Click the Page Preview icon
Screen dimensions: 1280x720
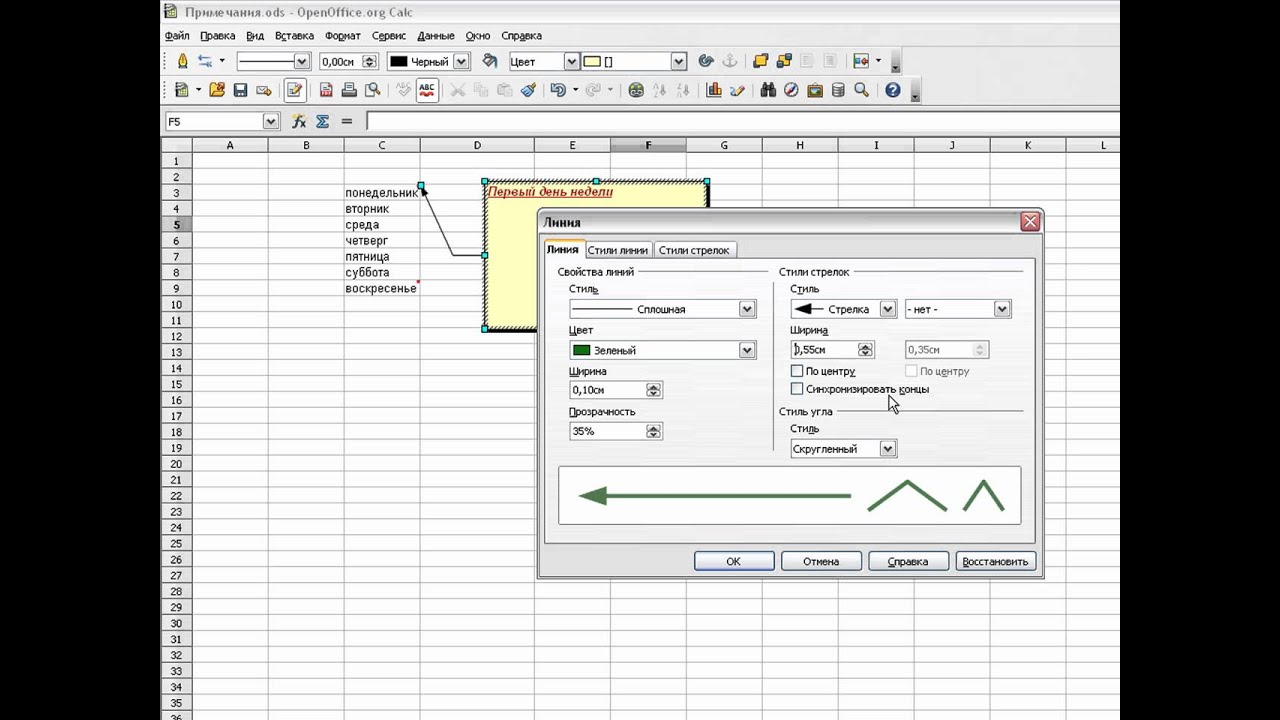(x=373, y=90)
